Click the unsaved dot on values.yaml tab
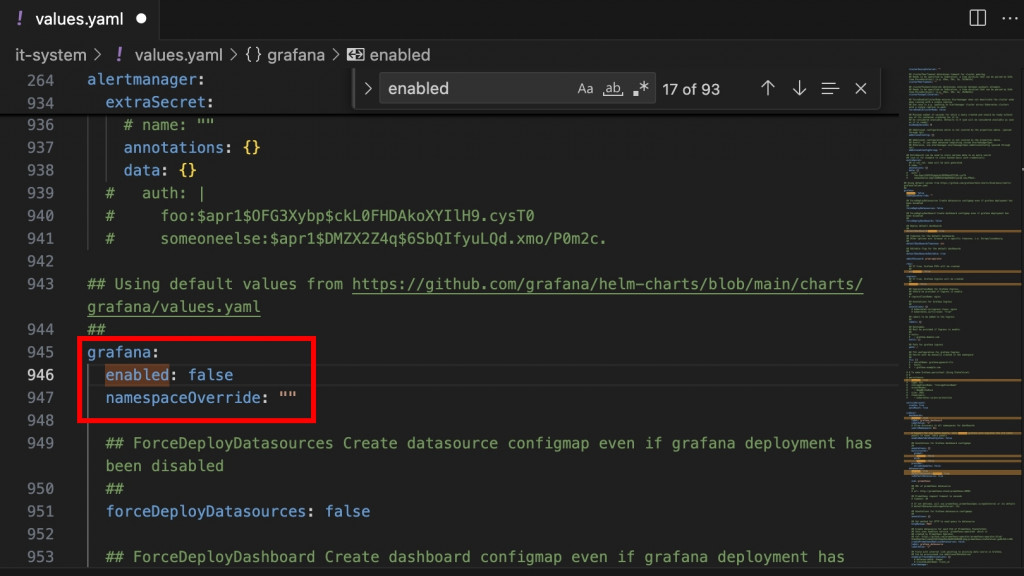The image size is (1024, 576). [x=141, y=19]
